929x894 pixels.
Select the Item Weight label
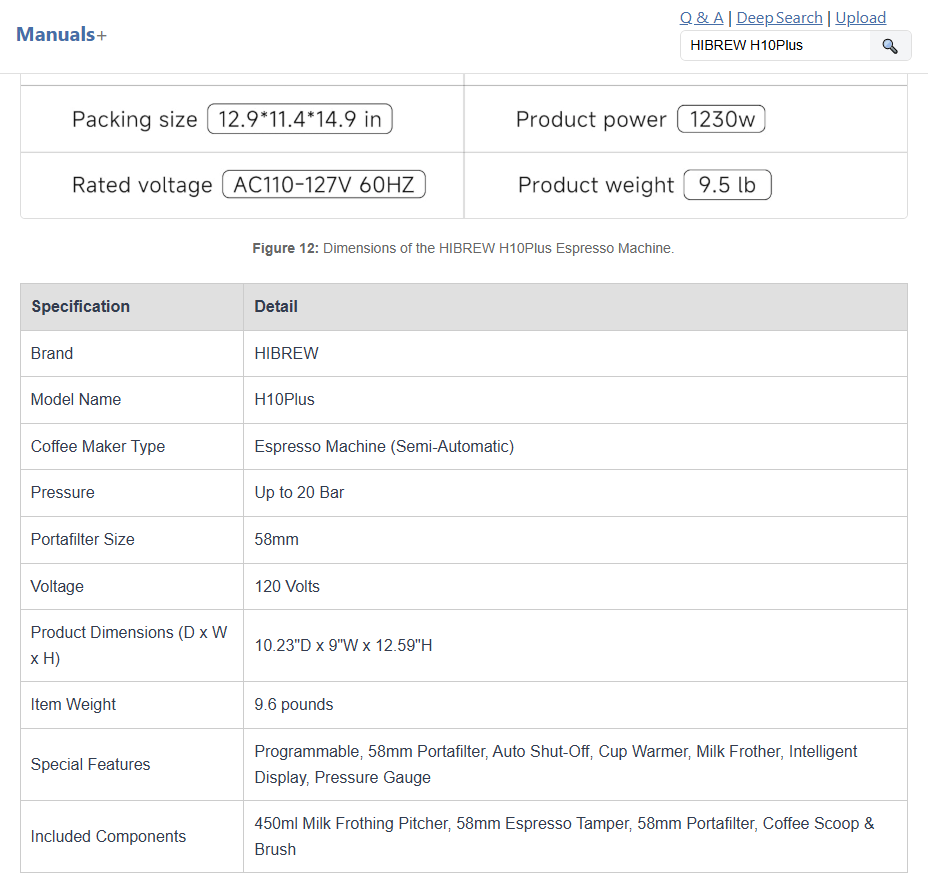click(73, 705)
